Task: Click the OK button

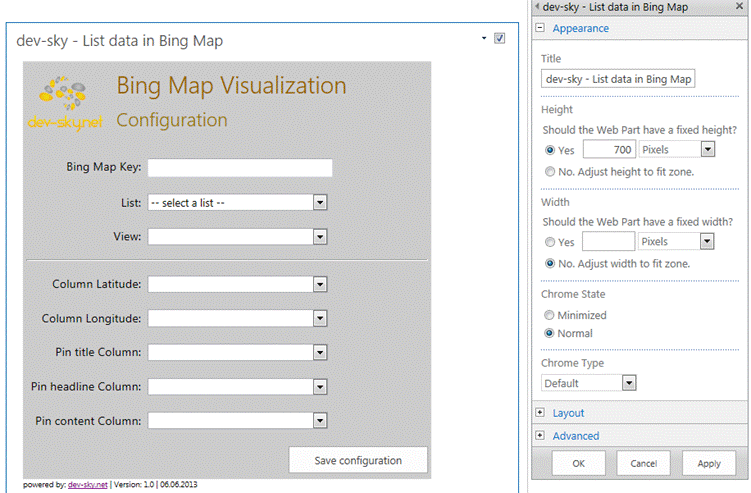Action: (579, 463)
